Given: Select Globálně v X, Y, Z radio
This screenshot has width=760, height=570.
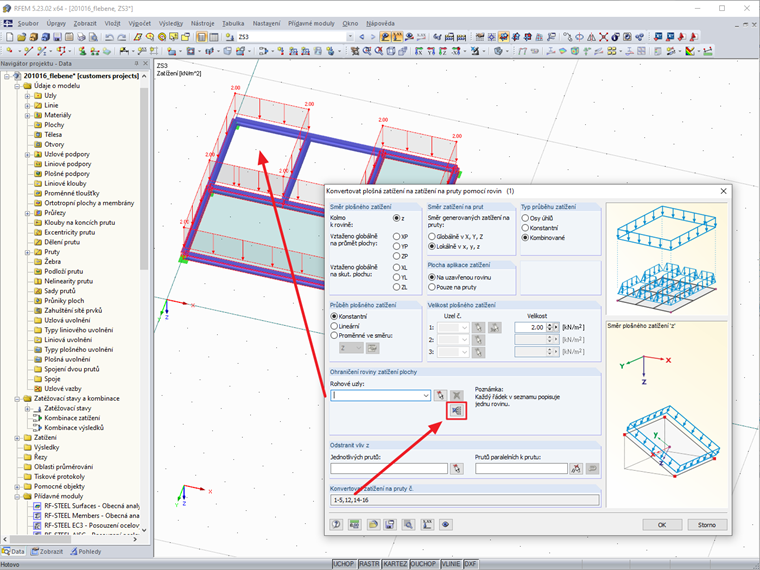Looking at the screenshot, I should click(x=431, y=237).
